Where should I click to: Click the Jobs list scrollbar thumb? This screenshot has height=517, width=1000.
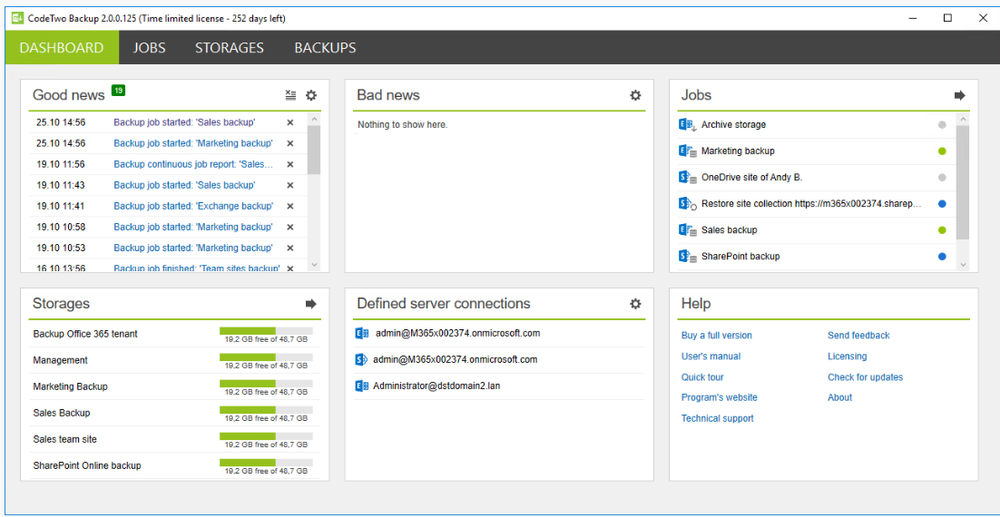pyautogui.click(x=963, y=182)
